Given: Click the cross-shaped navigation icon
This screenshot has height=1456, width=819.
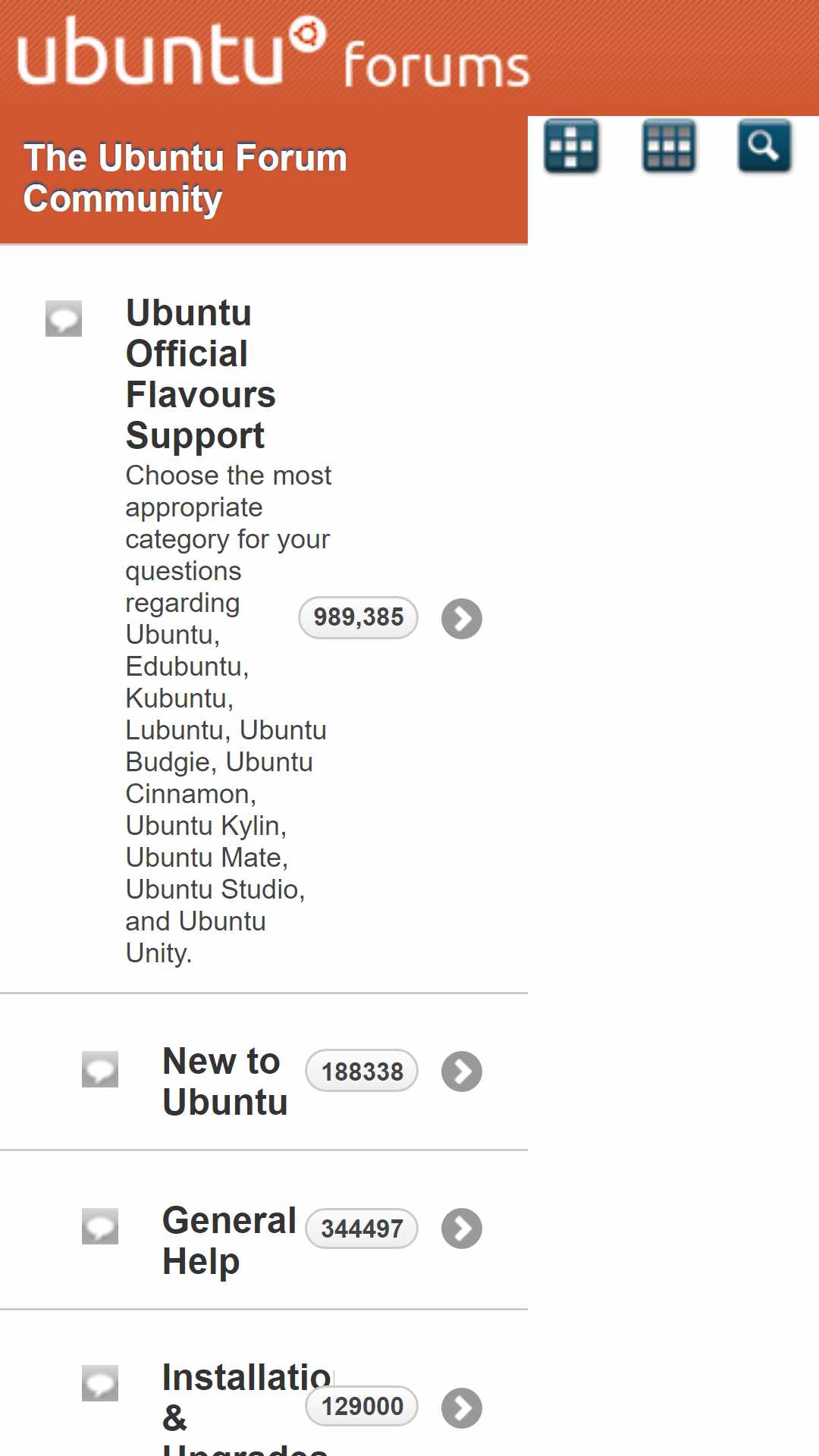Looking at the screenshot, I should point(572,146).
